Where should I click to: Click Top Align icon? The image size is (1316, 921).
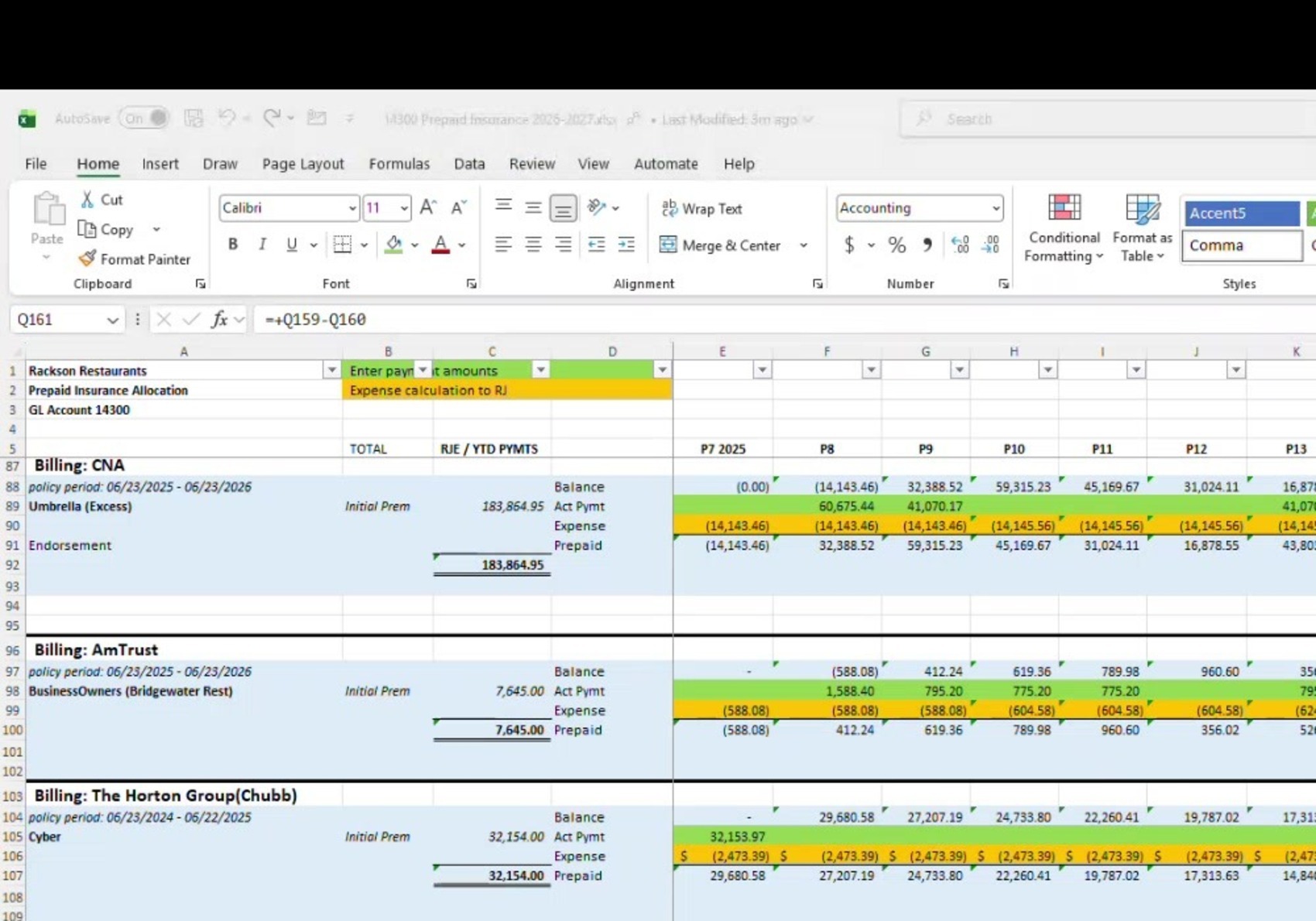503,207
